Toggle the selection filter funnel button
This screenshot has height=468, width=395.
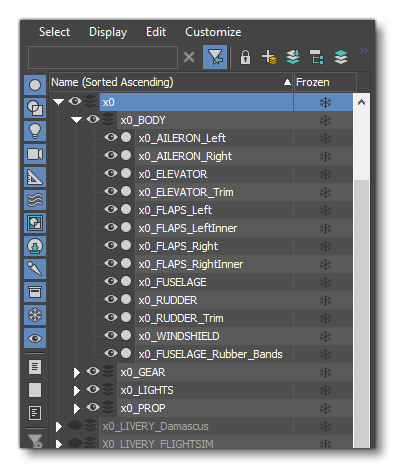[215, 57]
